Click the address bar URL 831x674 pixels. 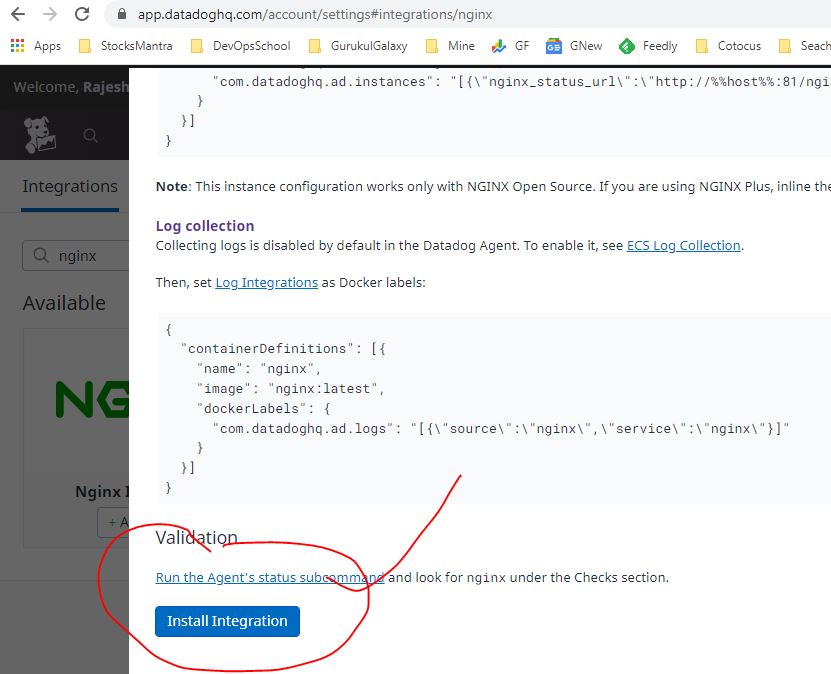pos(315,15)
